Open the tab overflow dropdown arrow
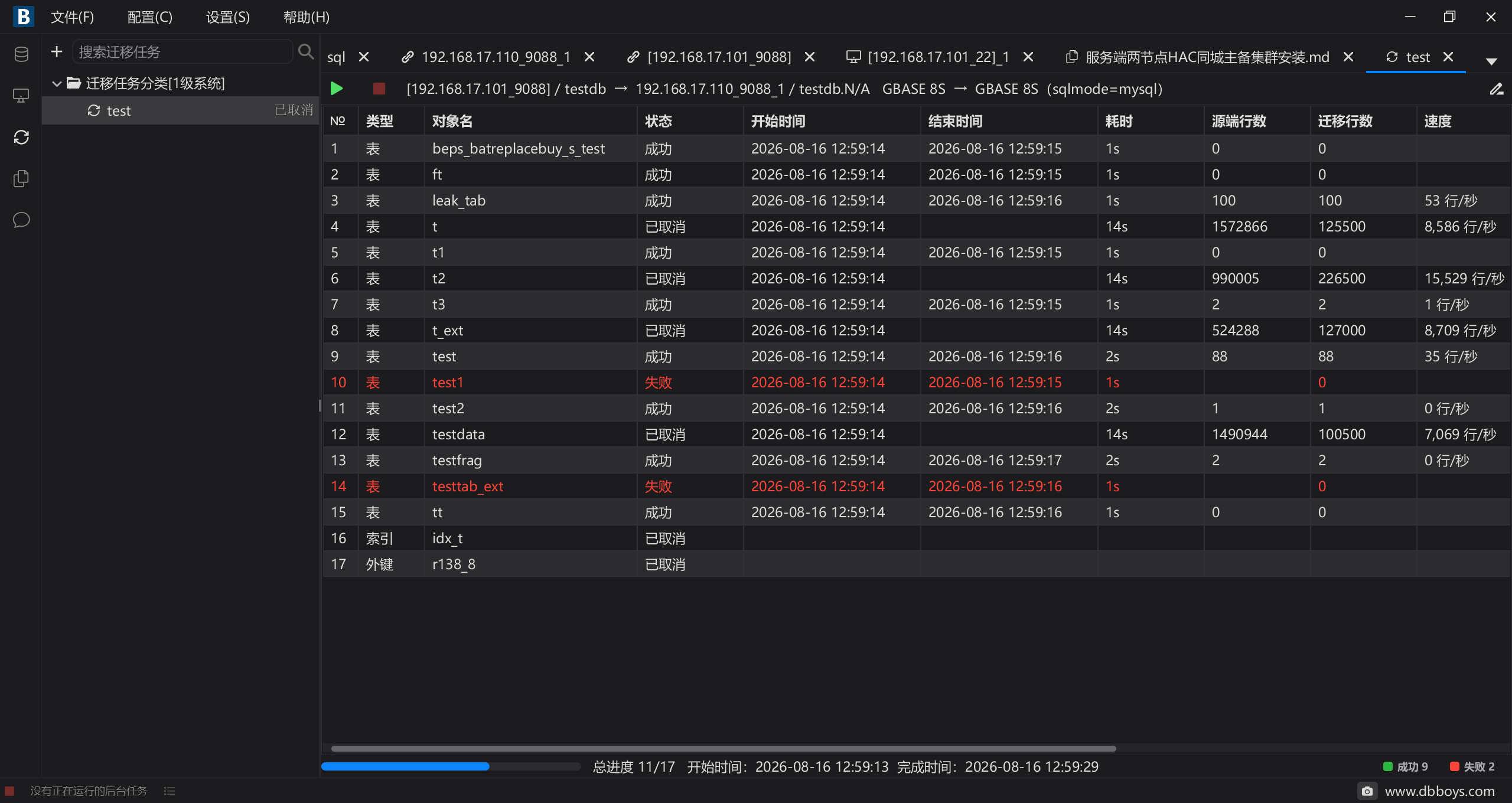Screen dimensions: 1512x803 (x=1491, y=61)
